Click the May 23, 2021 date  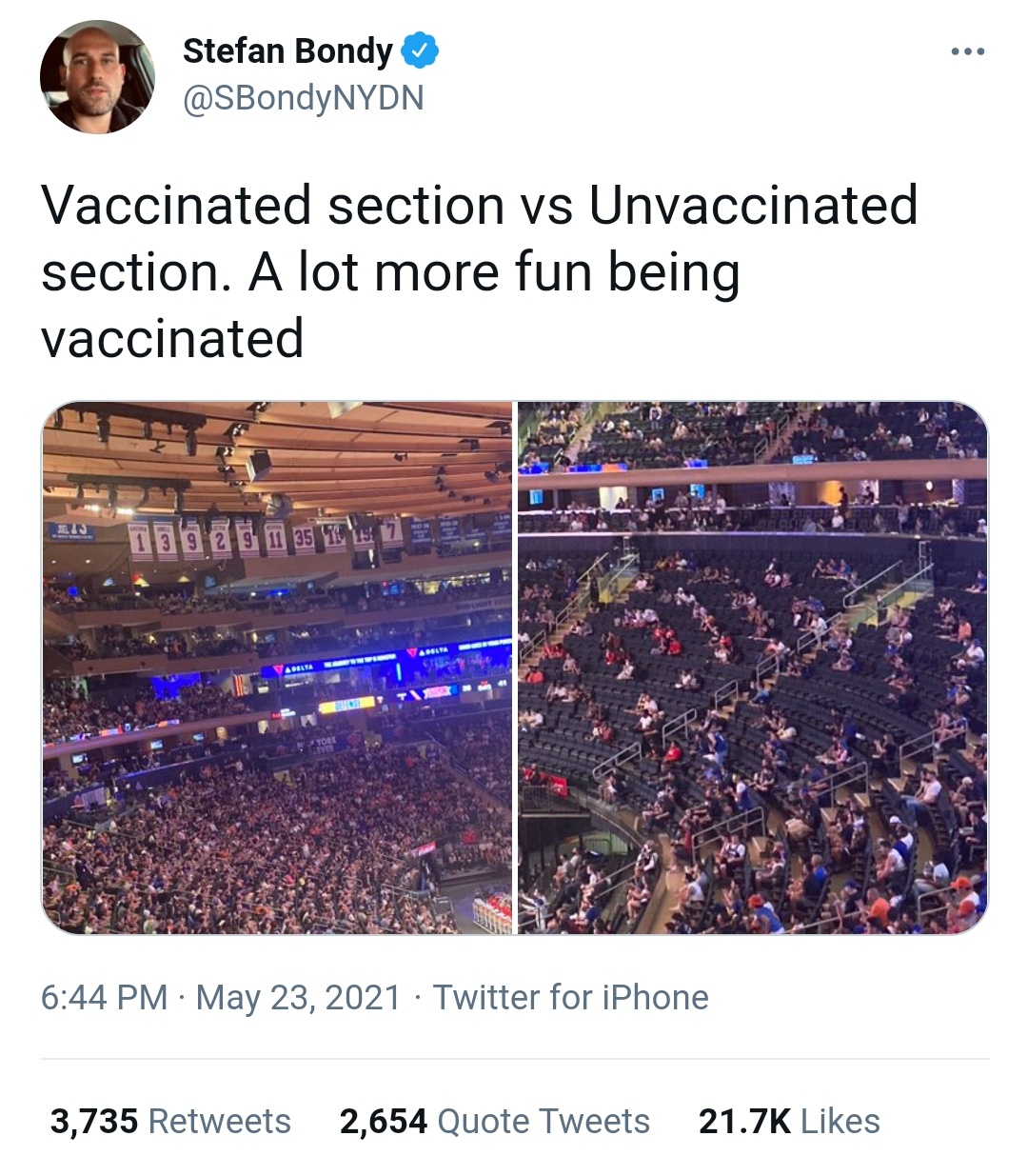tap(298, 997)
